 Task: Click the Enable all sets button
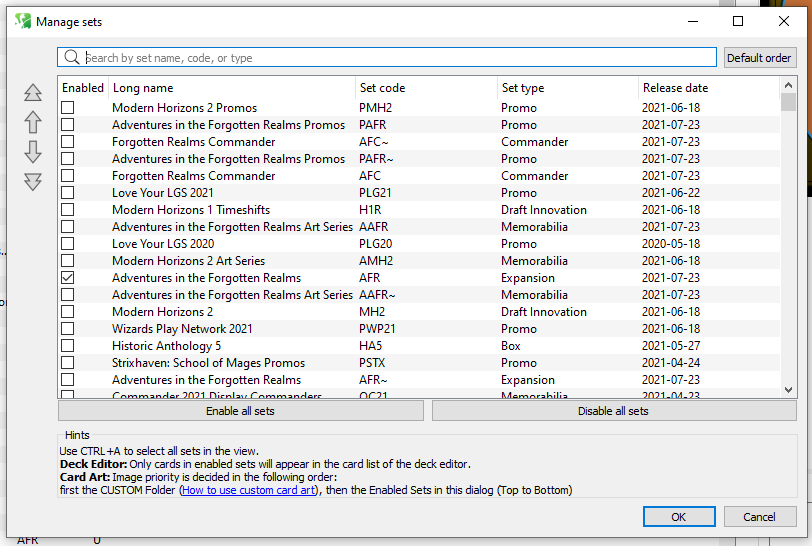point(241,411)
